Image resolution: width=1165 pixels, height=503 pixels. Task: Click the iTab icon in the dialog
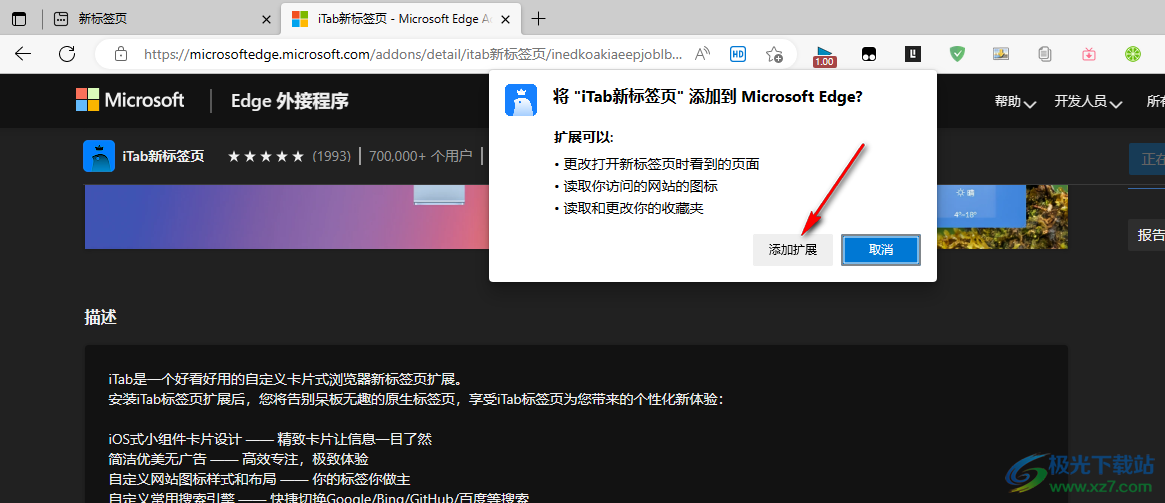(521, 100)
